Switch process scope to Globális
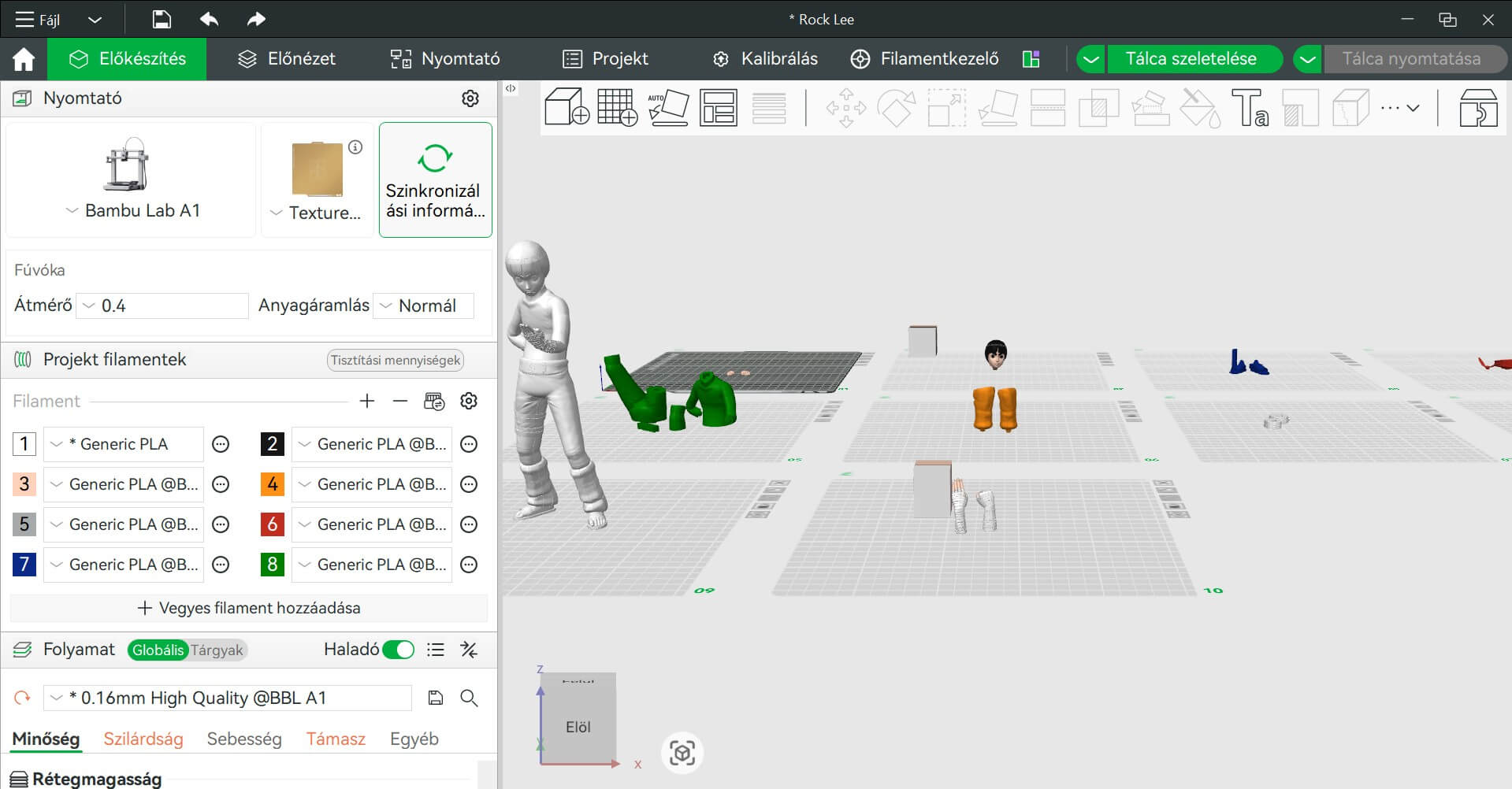The image size is (1512, 789). click(x=158, y=650)
